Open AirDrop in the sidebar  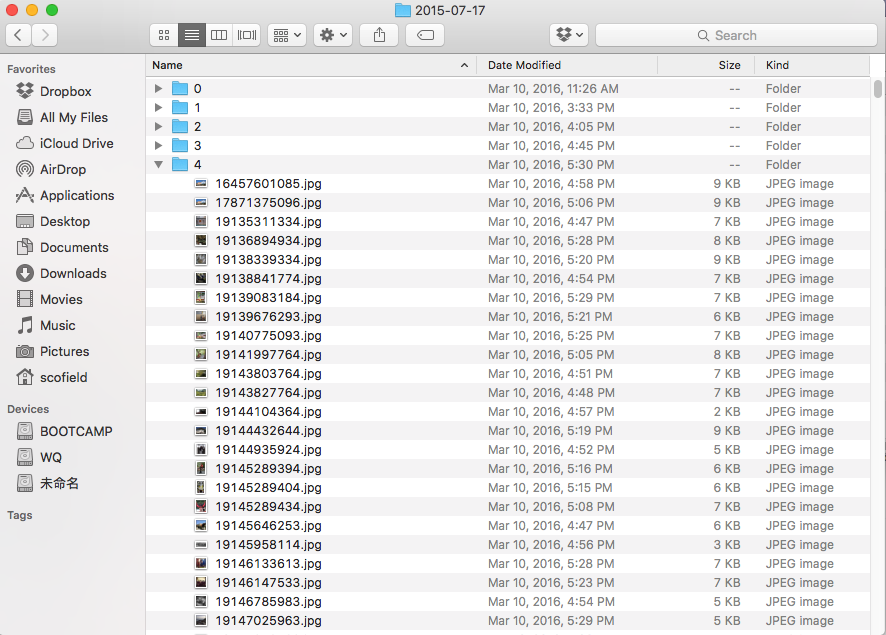[x=62, y=170]
